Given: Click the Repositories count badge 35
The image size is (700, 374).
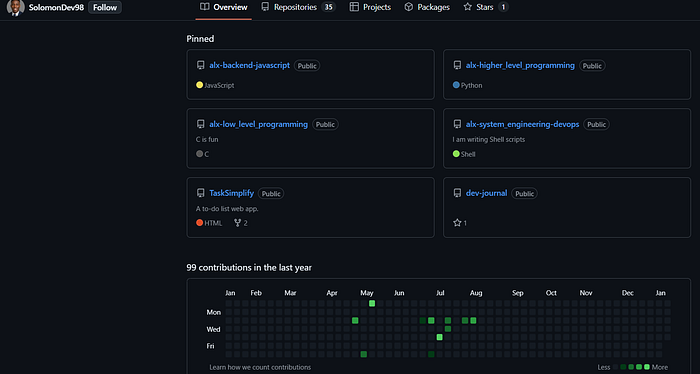Looking at the screenshot, I should point(329,7).
